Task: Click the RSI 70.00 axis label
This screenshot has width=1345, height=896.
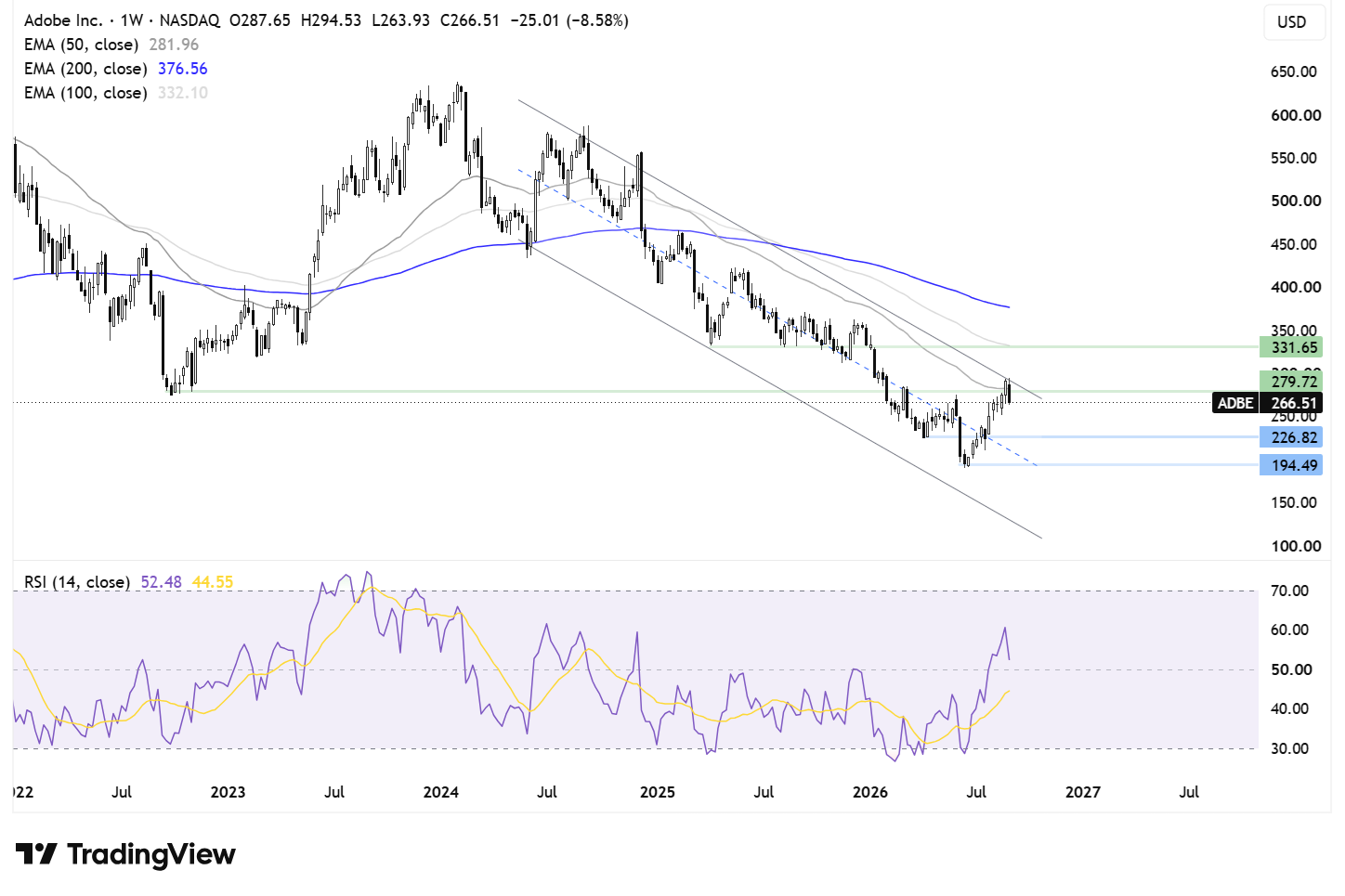Action: click(1290, 591)
